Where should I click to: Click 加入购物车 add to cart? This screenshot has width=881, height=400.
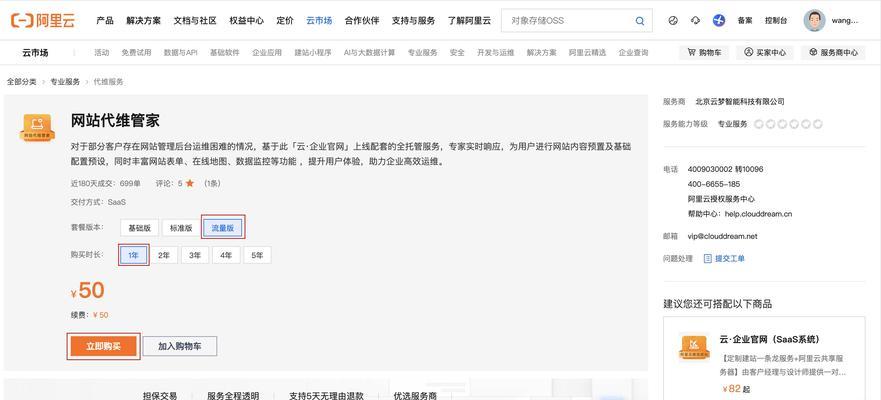click(180, 346)
